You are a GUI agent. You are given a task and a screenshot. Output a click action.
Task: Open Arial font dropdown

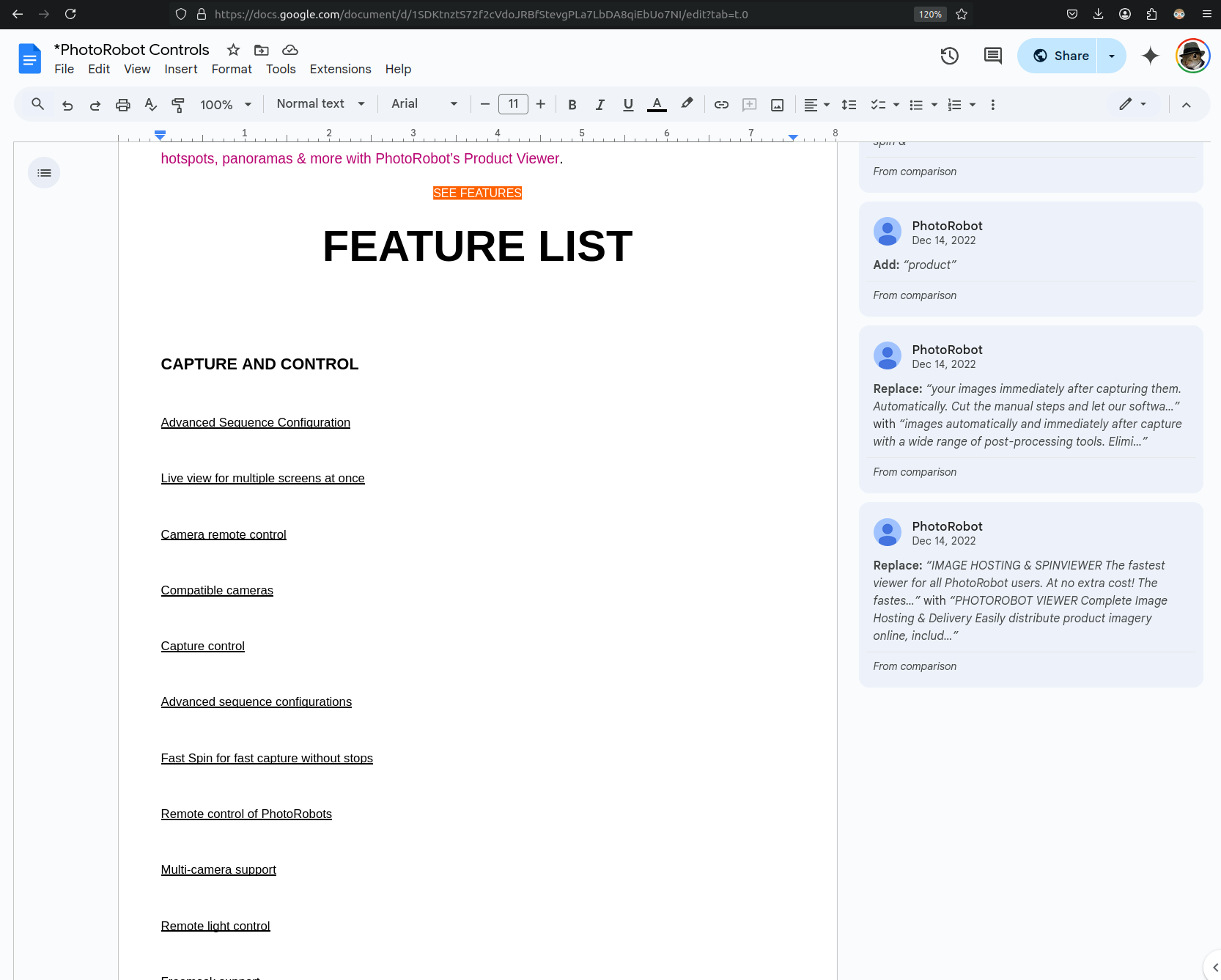[424, 104]
